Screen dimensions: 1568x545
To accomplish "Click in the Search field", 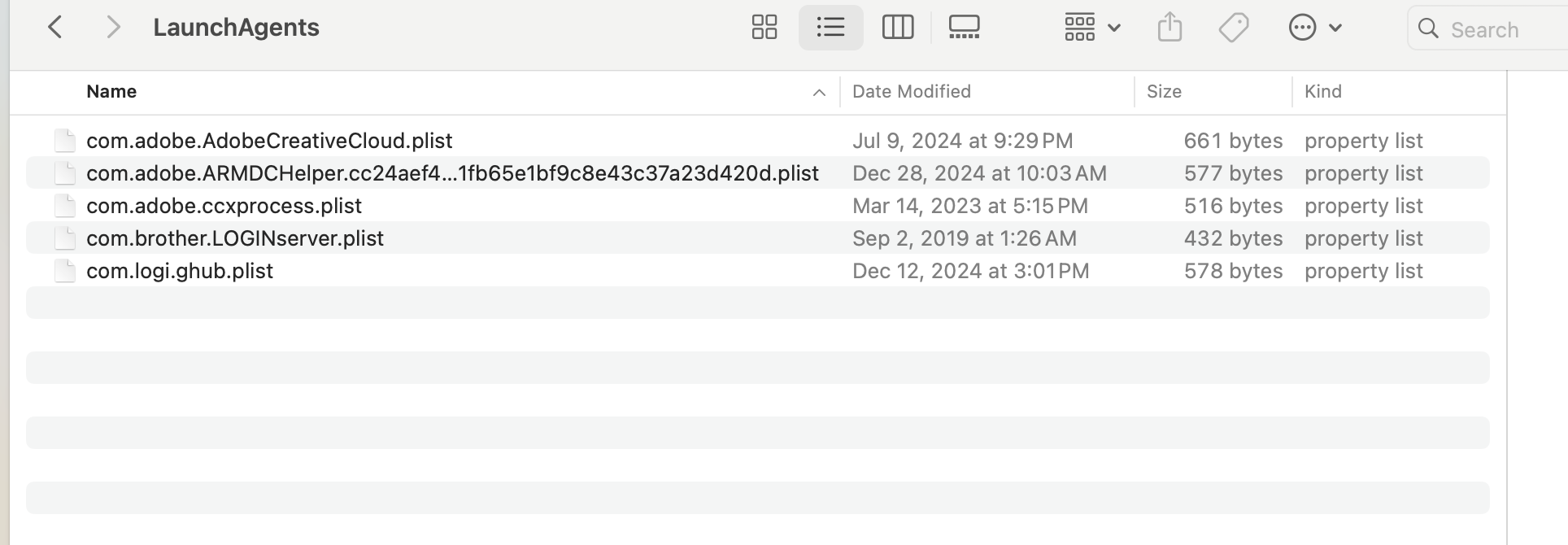I will [x=1496, y=30].
